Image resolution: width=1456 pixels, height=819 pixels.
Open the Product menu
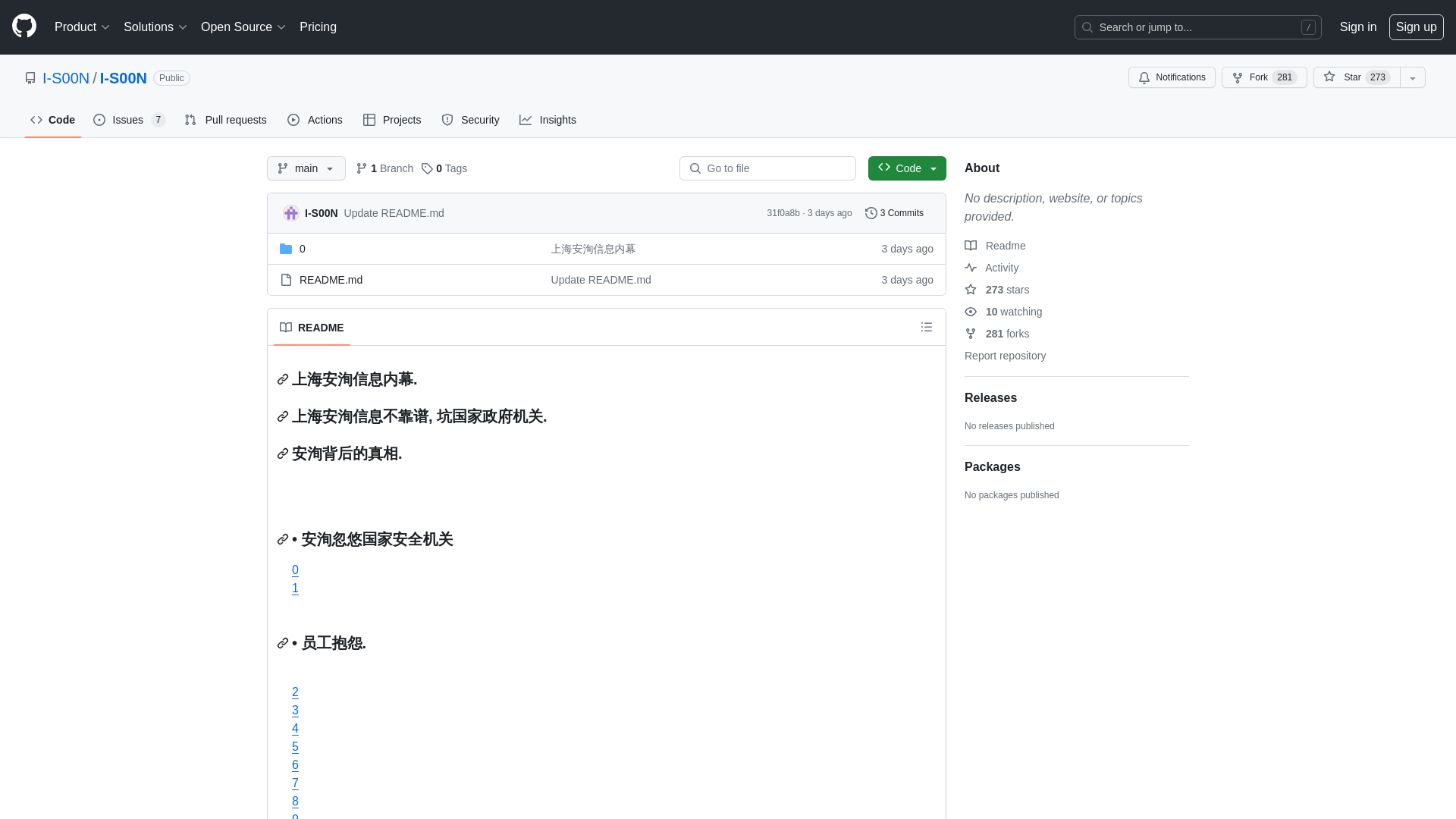click(x=82, y=27)
